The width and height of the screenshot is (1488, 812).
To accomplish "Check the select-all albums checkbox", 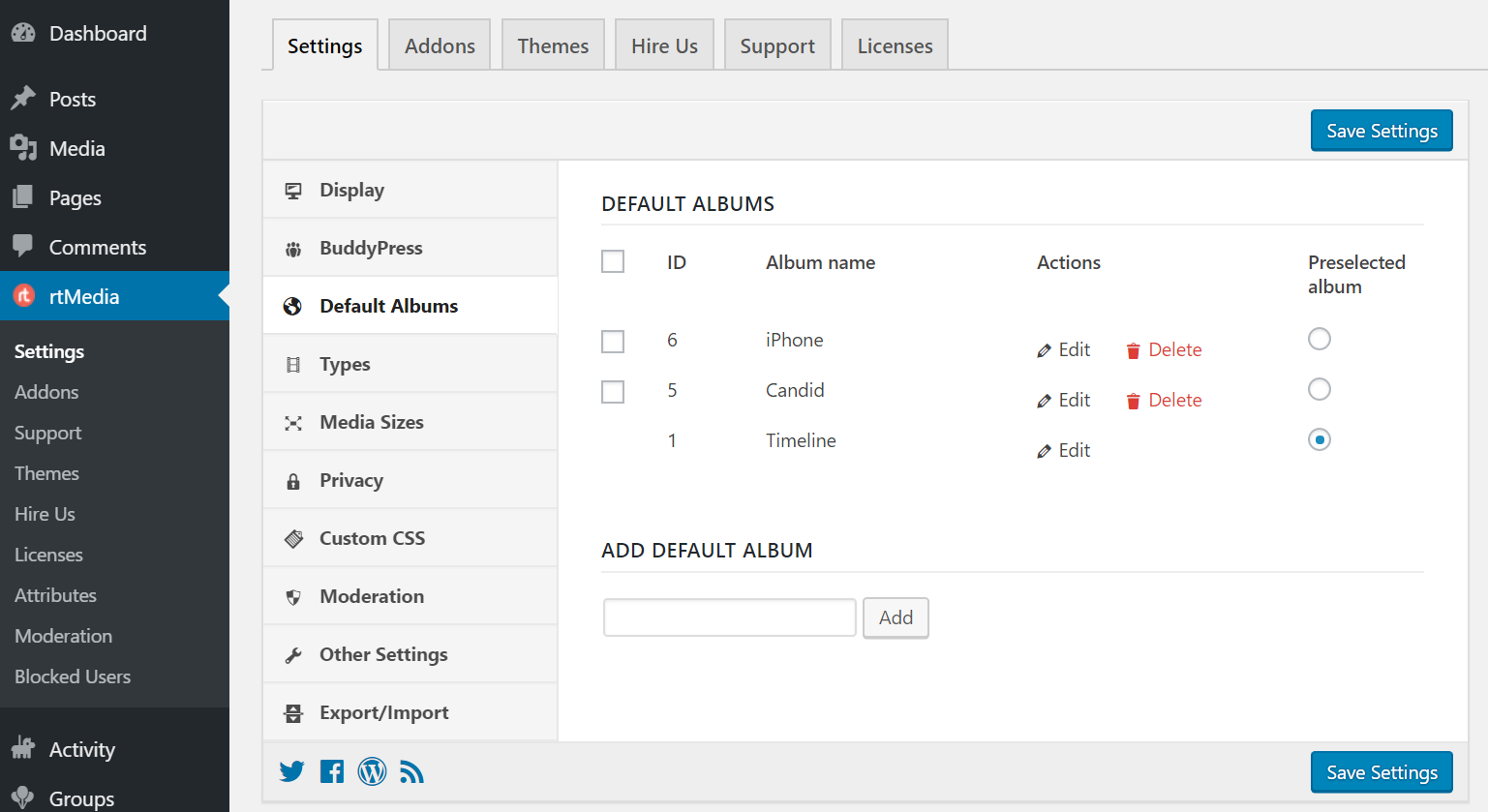I will tap(613, 261).
